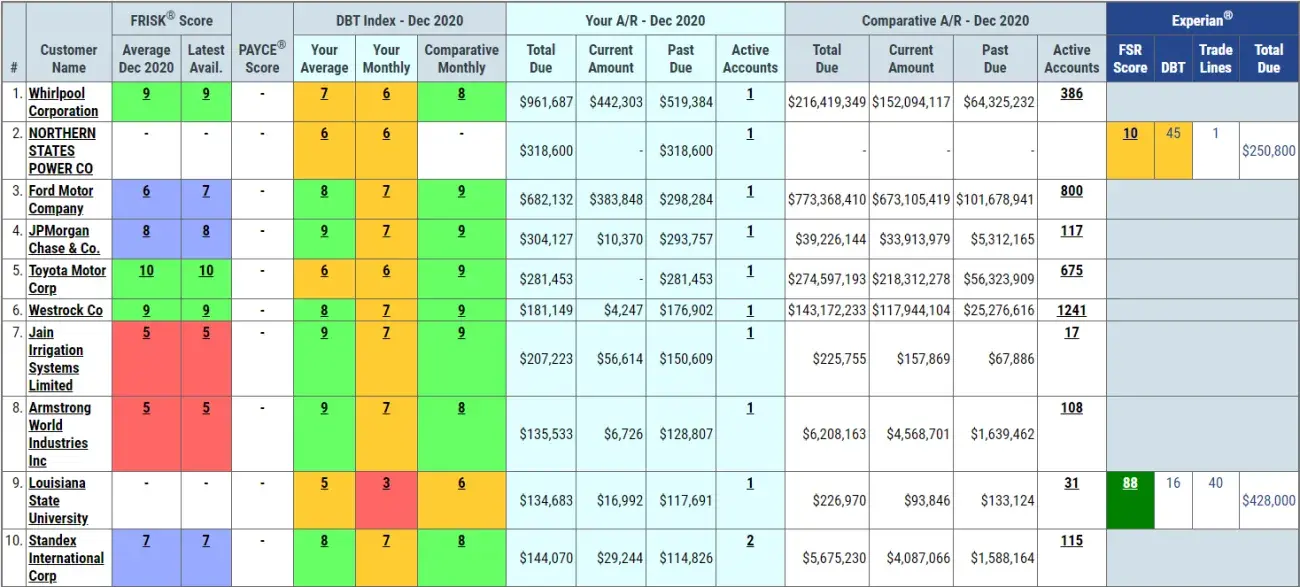This screenshot has width=1300, height=587.
Task: Click Whirlpool's 386 active accounts link
Action: [1071, 93]
